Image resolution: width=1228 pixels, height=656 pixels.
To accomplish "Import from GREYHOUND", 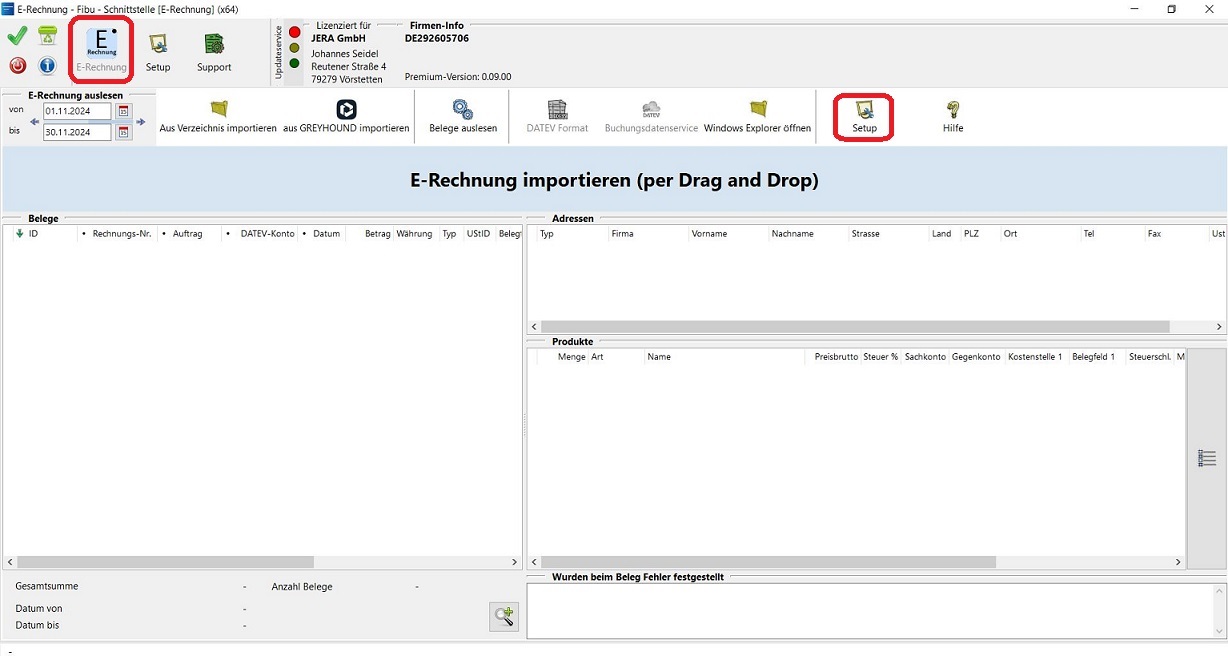I will coord(346,117).
